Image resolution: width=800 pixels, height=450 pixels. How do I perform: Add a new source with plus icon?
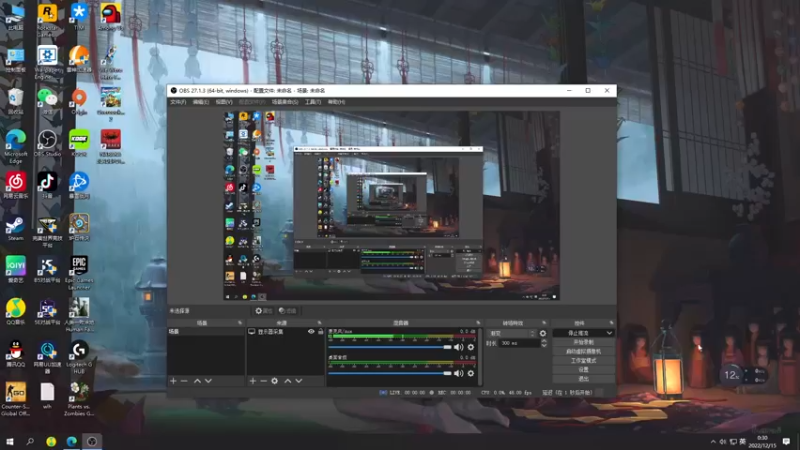253,381
